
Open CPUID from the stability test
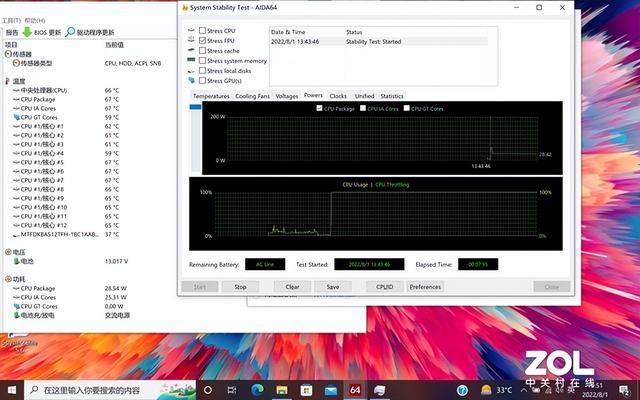tap(384, 287)
